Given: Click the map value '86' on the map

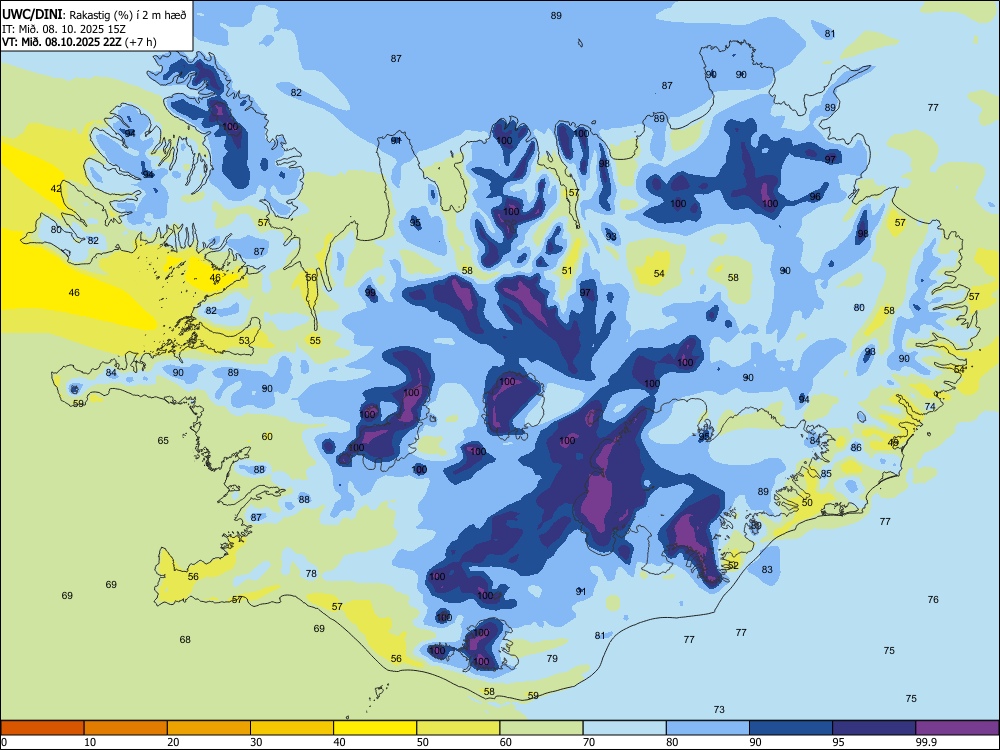Looking at the screenshot, I should click(856, 448).
